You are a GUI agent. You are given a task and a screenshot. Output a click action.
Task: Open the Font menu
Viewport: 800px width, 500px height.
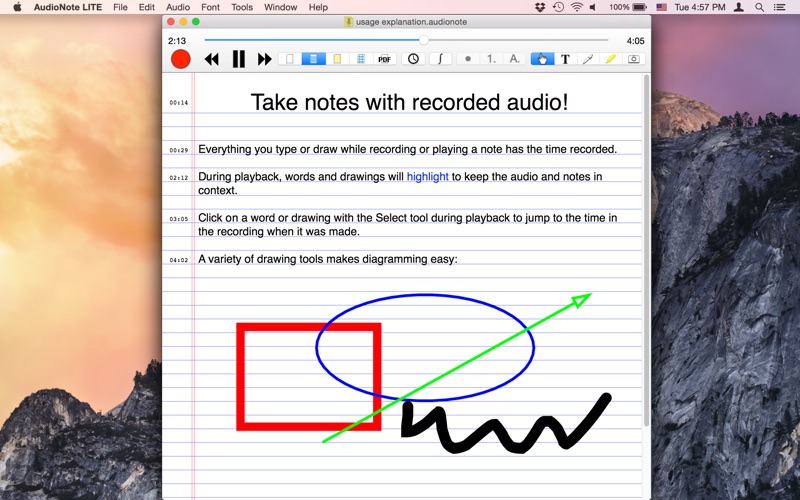click(210, 7)
